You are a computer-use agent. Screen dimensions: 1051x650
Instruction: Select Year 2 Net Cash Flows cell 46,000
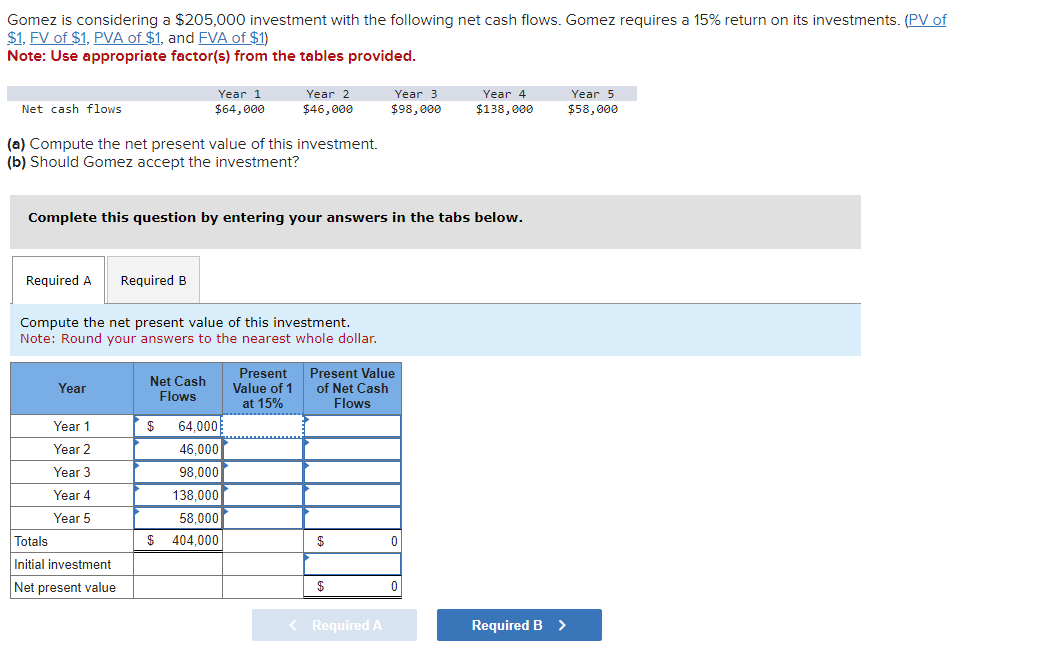point(178,449)
